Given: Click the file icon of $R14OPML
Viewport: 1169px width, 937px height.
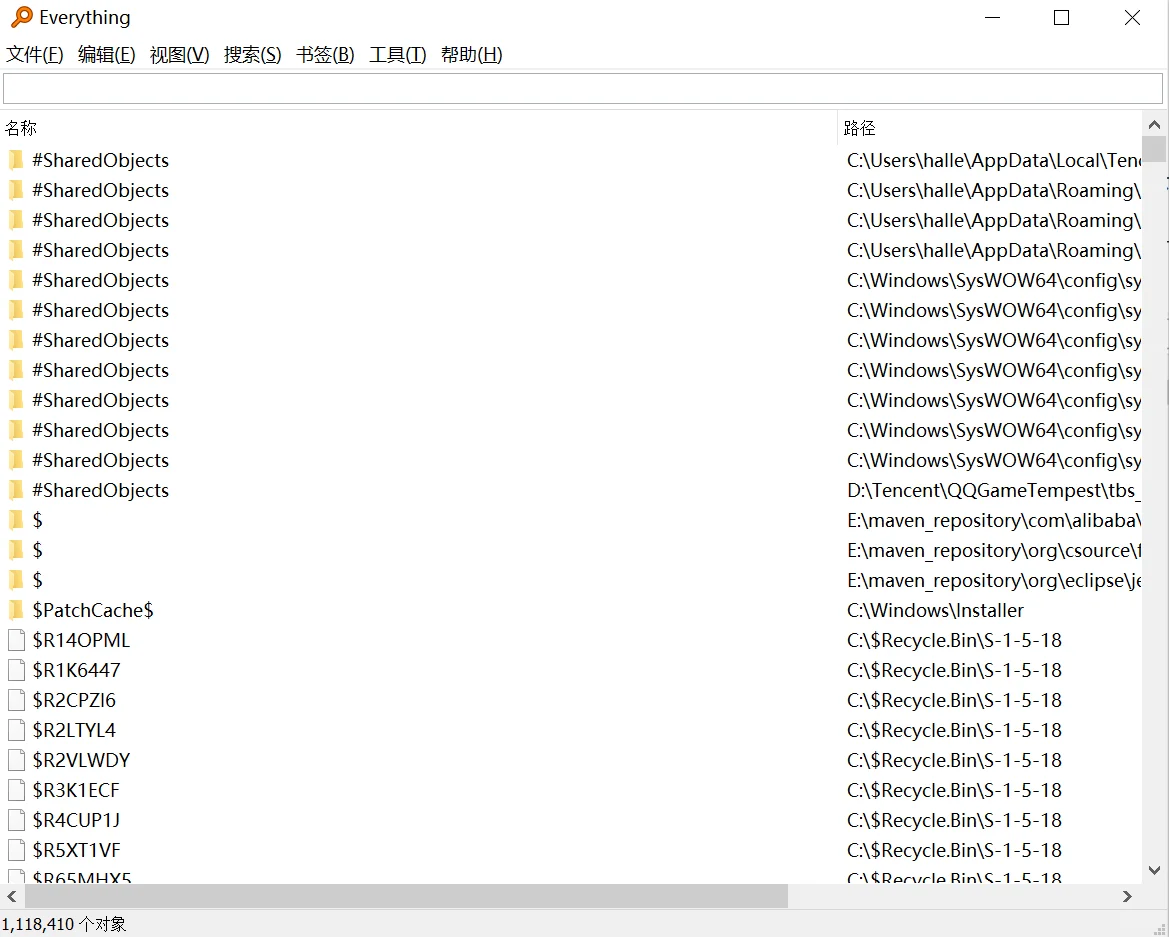Looking at the screenshot, I should pos(16,640).
